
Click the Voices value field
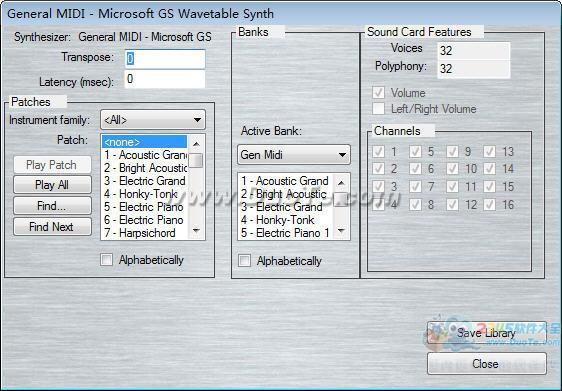click(473, 51)
